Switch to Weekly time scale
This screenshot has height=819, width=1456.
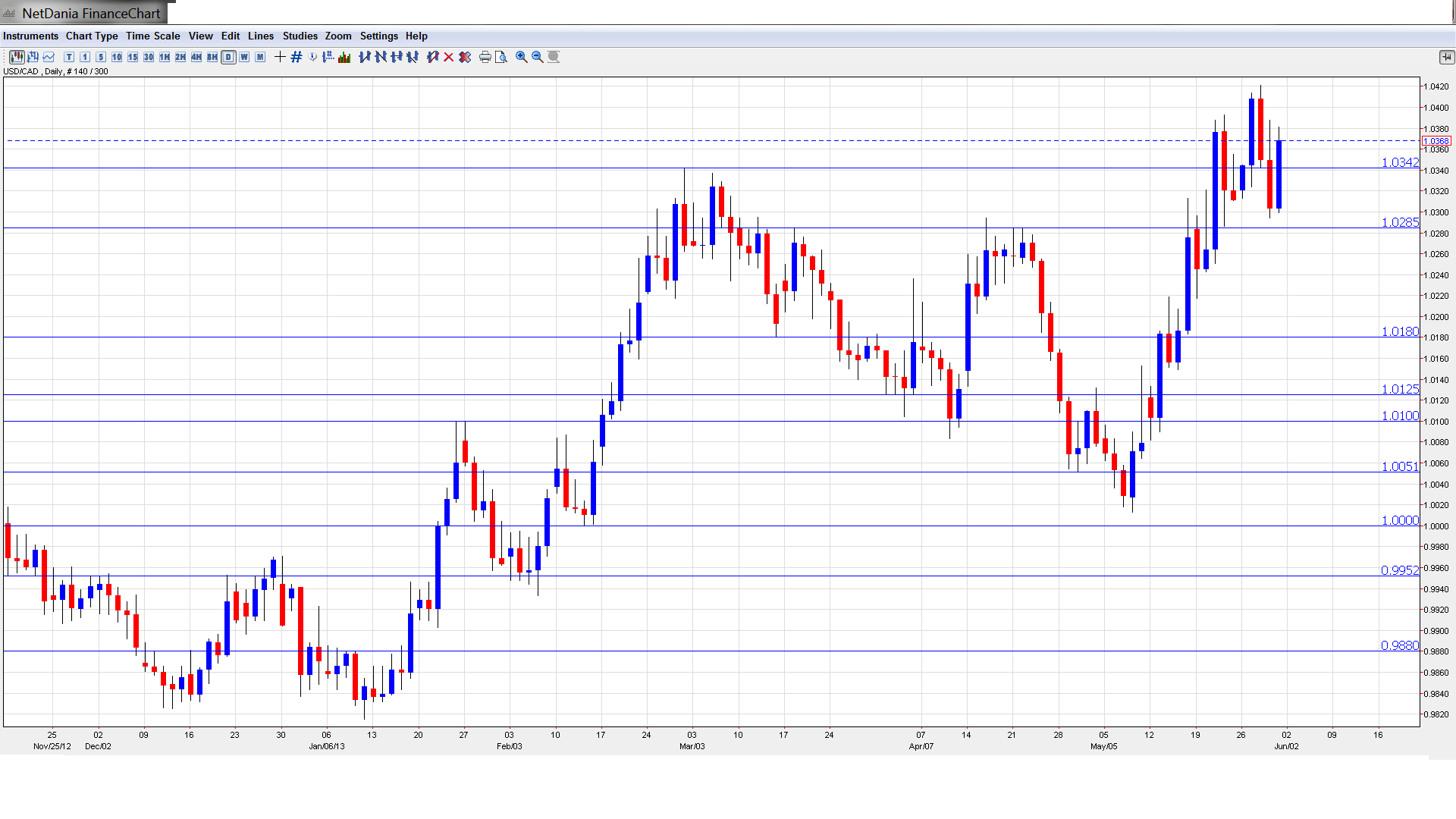click(x=244, y=57)
